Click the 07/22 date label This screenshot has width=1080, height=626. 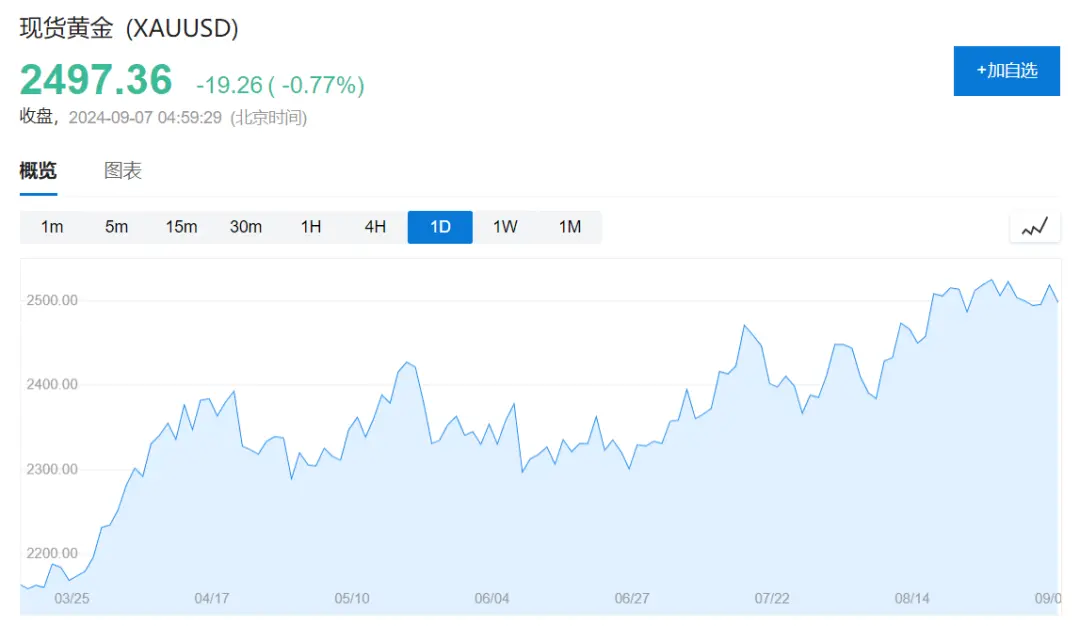[772, 598]
